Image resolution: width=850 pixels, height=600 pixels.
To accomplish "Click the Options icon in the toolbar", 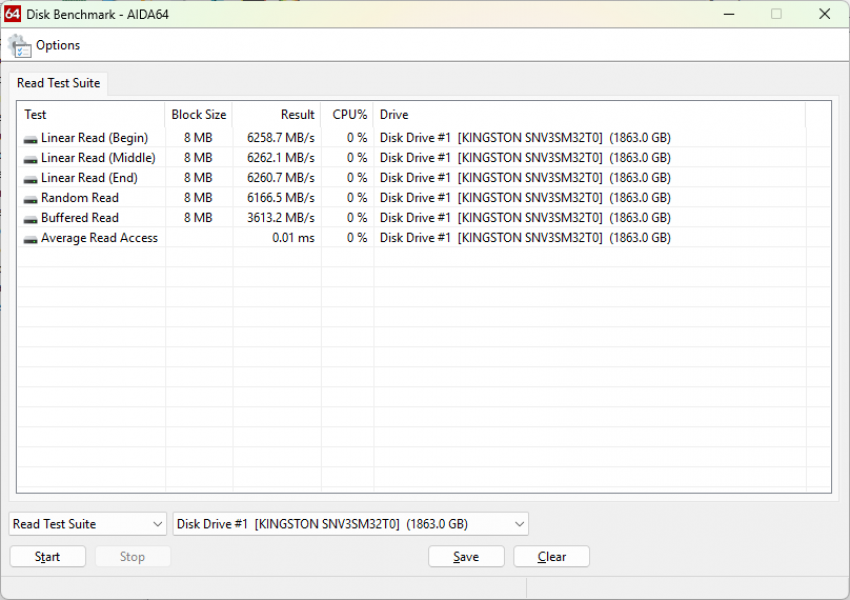I will (20, 46).
